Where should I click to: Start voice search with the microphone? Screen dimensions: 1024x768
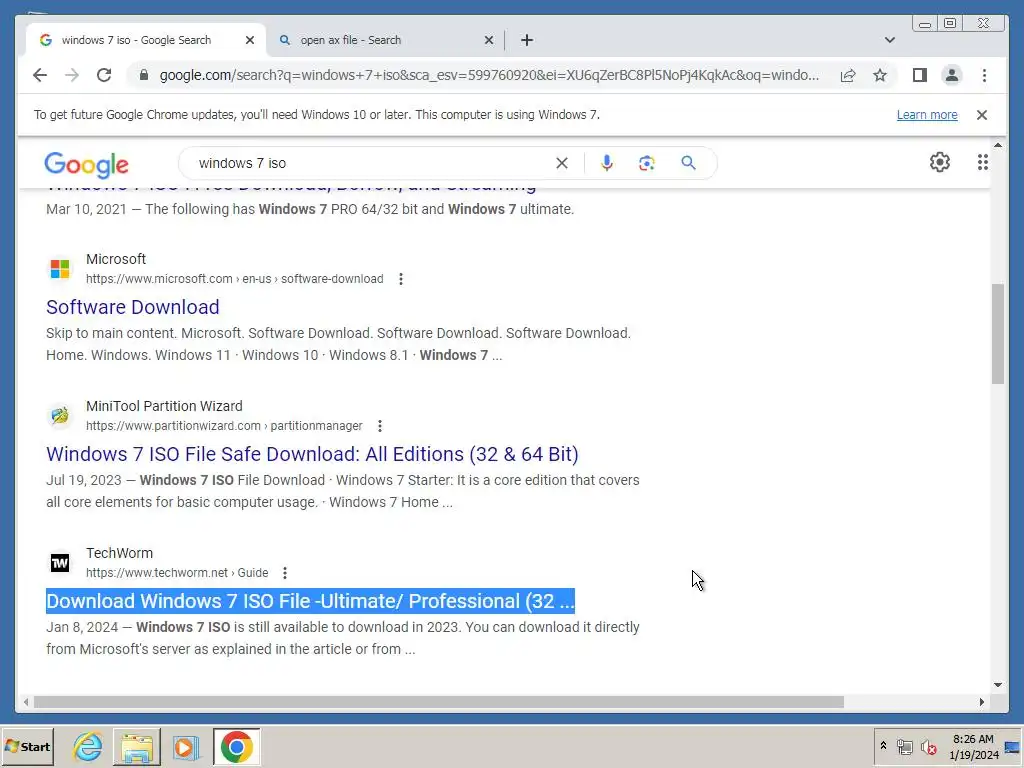607,163
